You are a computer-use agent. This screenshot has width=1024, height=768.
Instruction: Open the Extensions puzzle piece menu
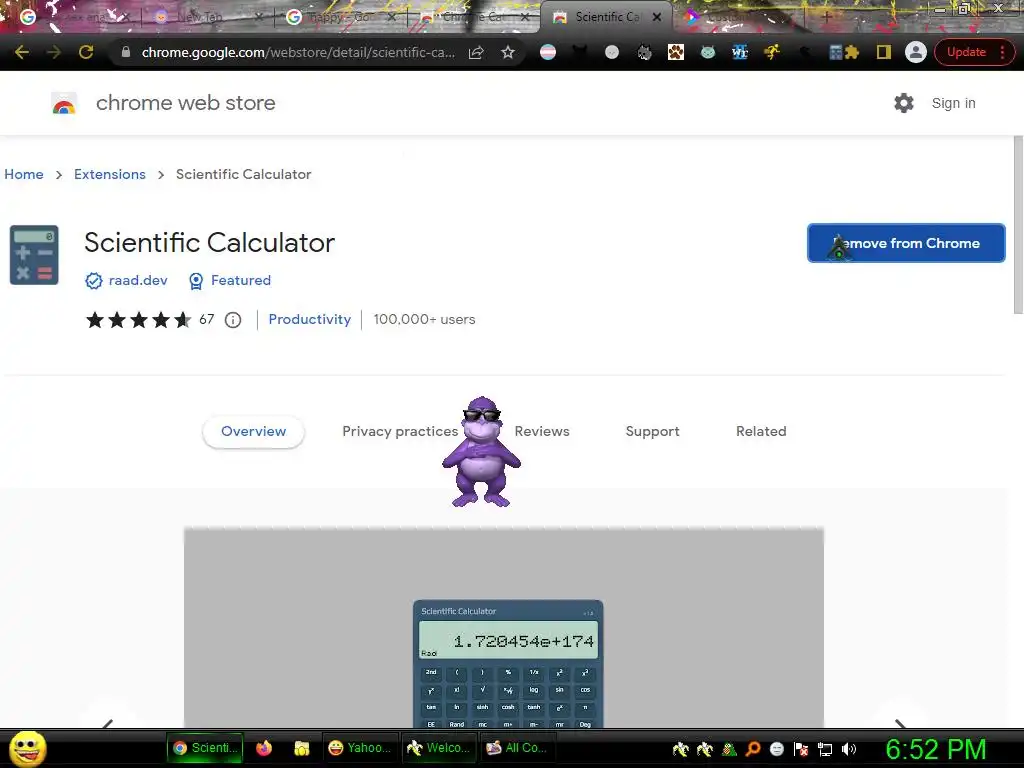(852, 52)
